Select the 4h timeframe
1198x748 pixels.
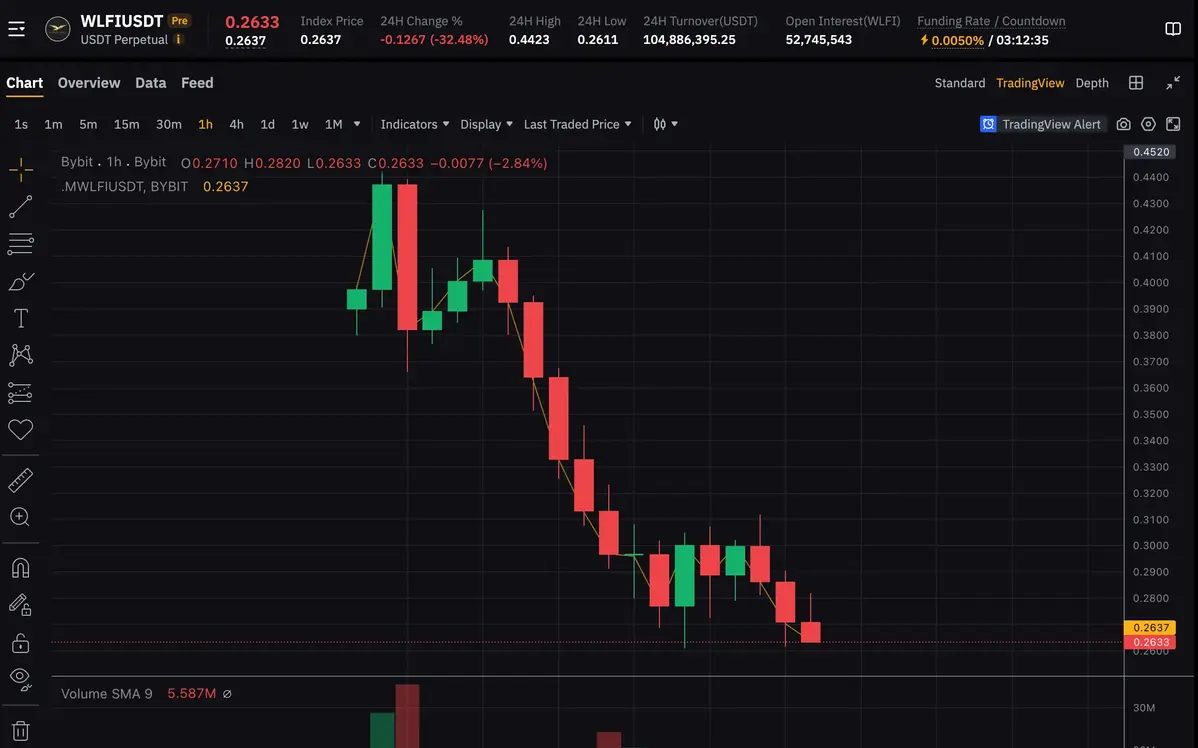[236, 124]
